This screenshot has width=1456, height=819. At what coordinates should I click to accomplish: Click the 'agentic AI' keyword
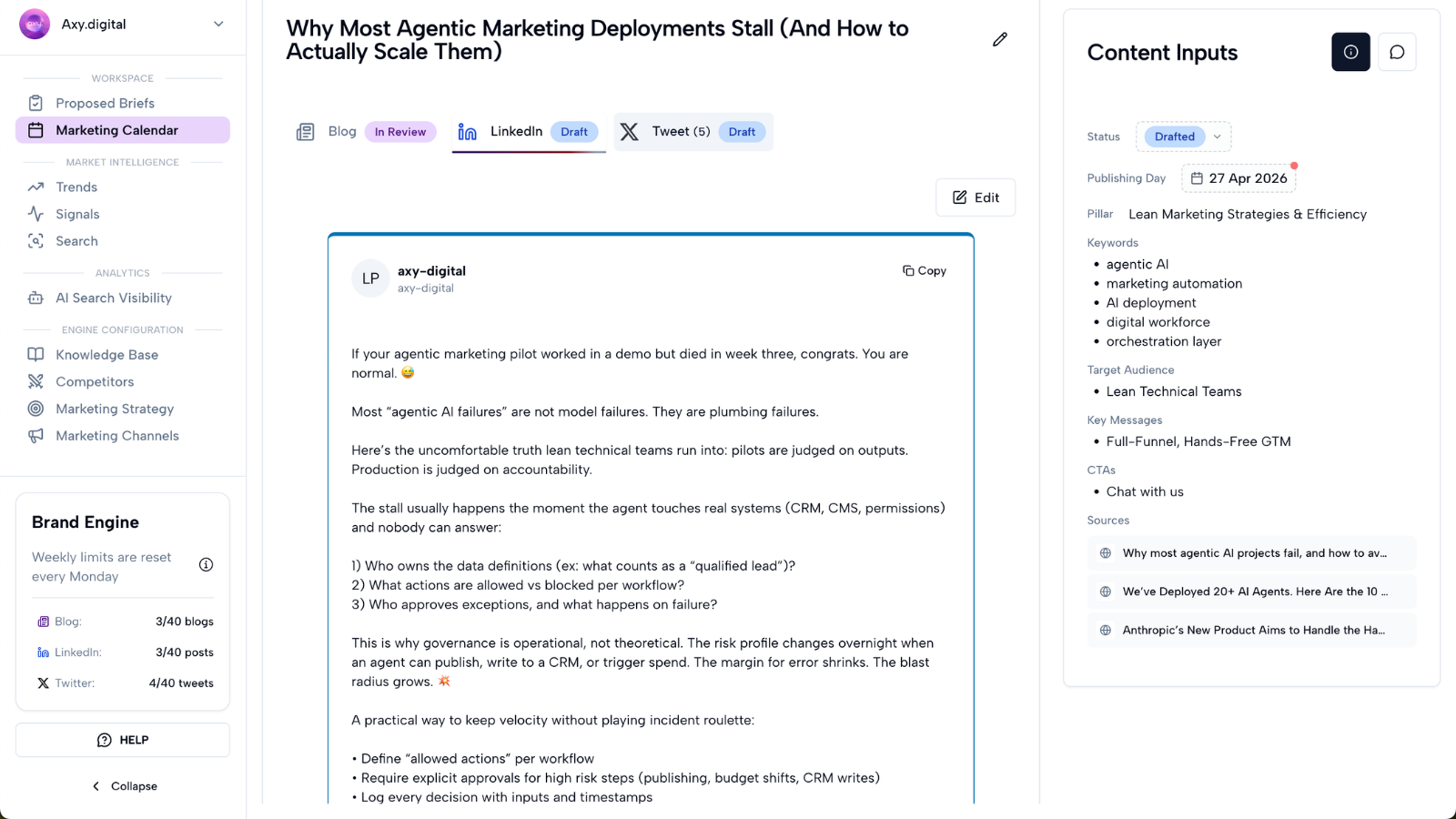click(1137, 264)
